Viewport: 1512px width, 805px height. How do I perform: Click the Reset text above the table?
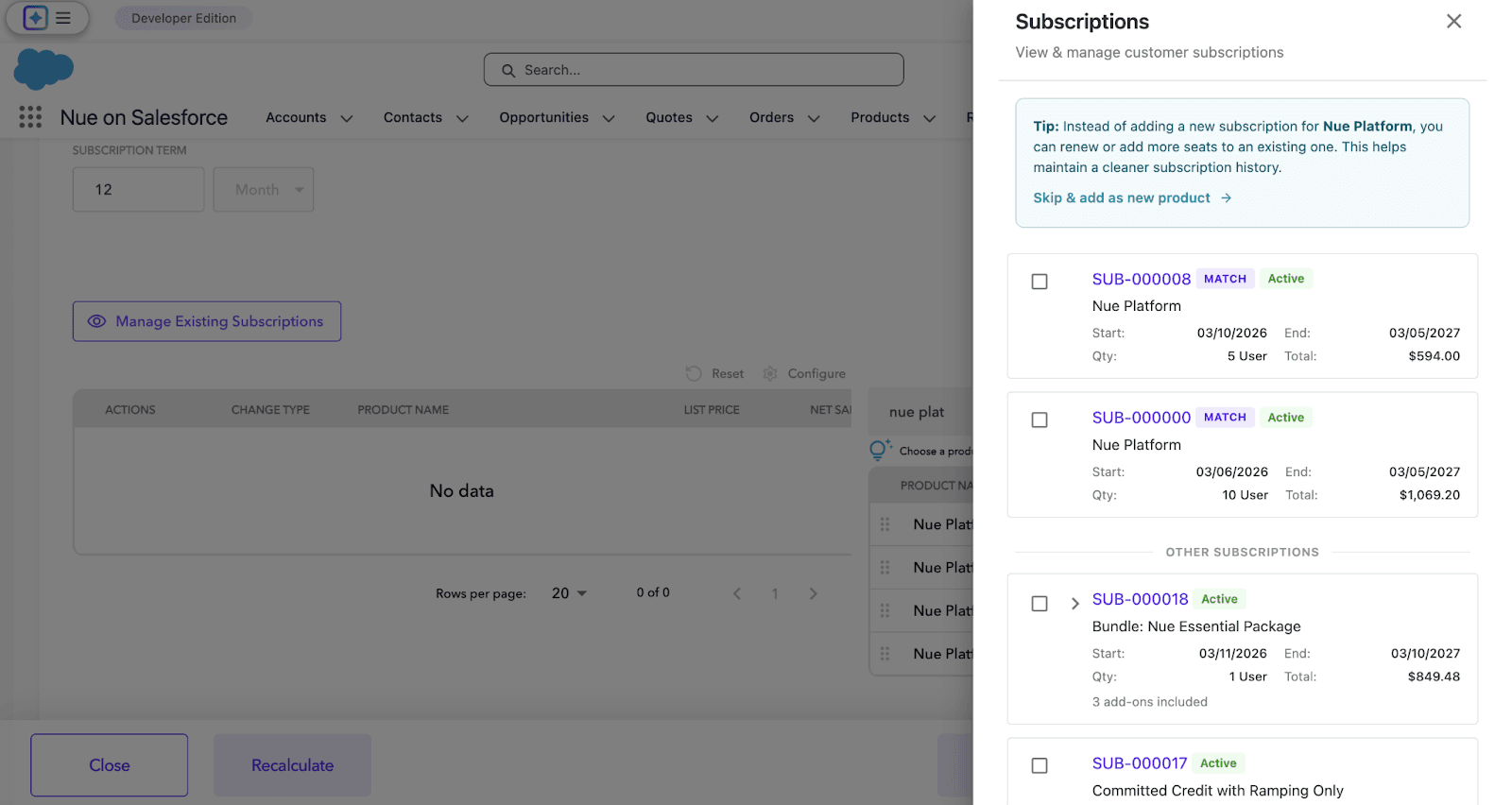[728, 373]
